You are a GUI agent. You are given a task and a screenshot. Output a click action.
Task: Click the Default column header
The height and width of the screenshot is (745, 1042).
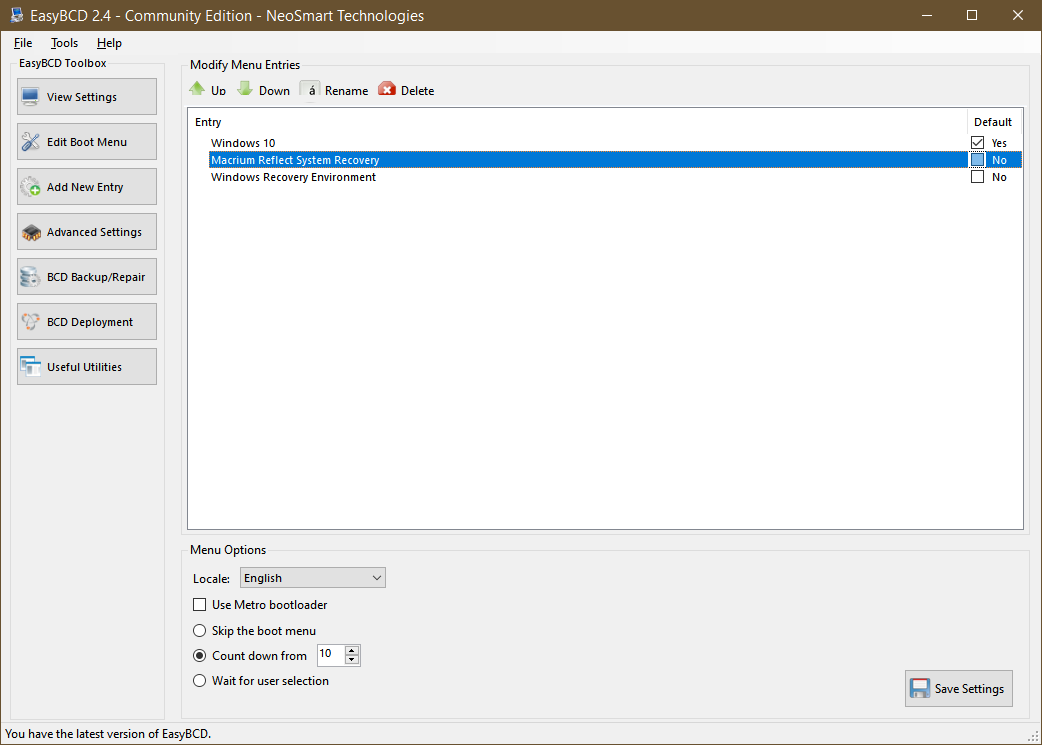click(993, 122)
